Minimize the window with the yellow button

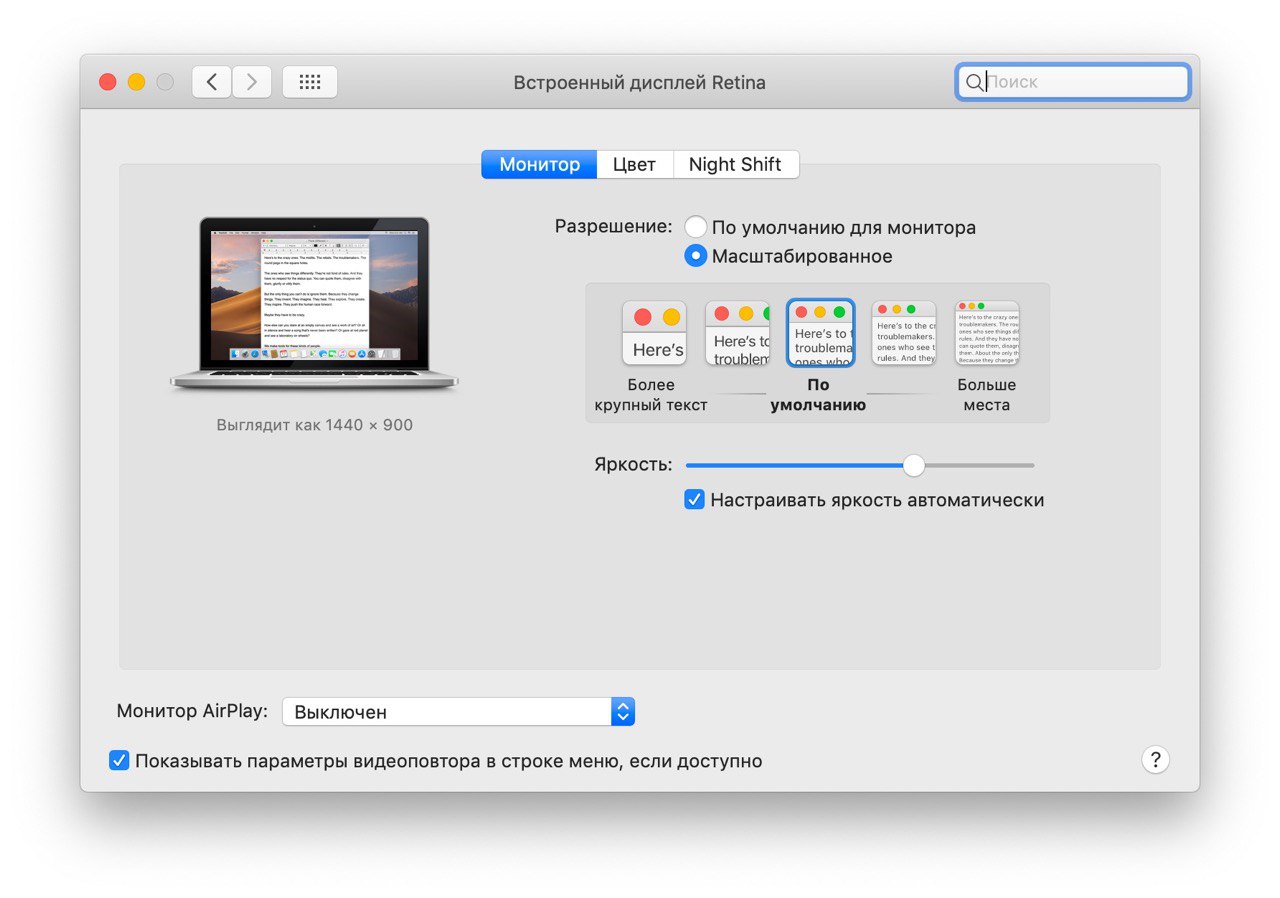(136, 82)
